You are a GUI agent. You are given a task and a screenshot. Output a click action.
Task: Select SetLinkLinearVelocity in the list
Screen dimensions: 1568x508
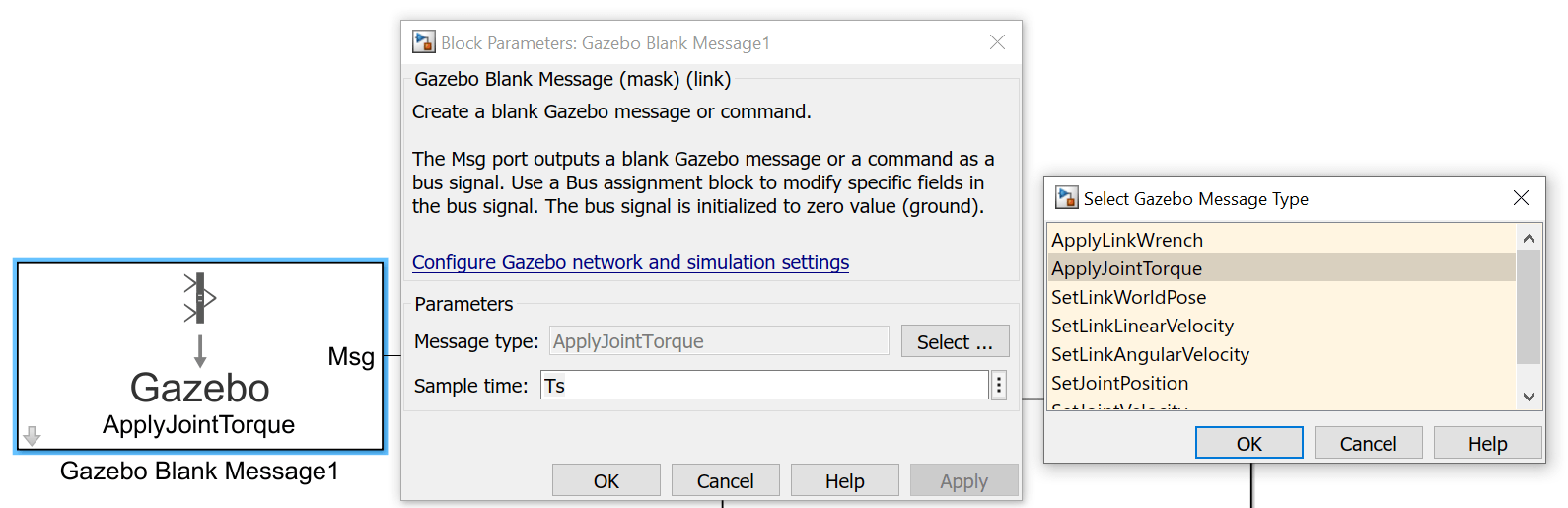[x=1143, y=326]
